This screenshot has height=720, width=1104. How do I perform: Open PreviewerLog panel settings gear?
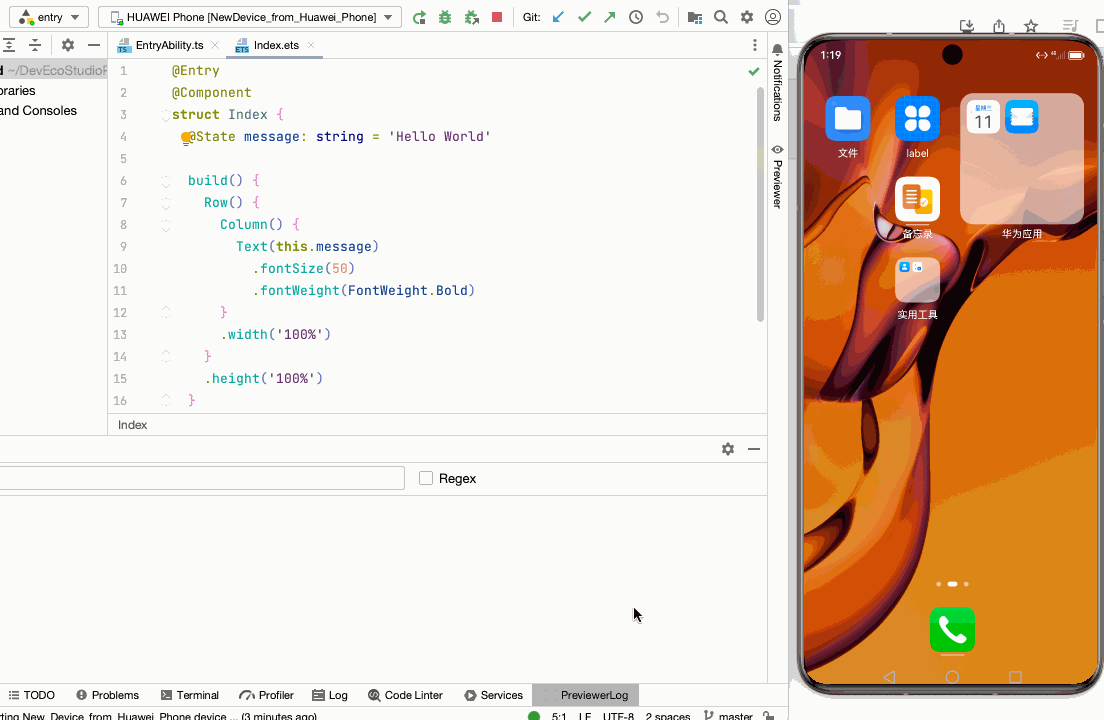coord(728,449)
